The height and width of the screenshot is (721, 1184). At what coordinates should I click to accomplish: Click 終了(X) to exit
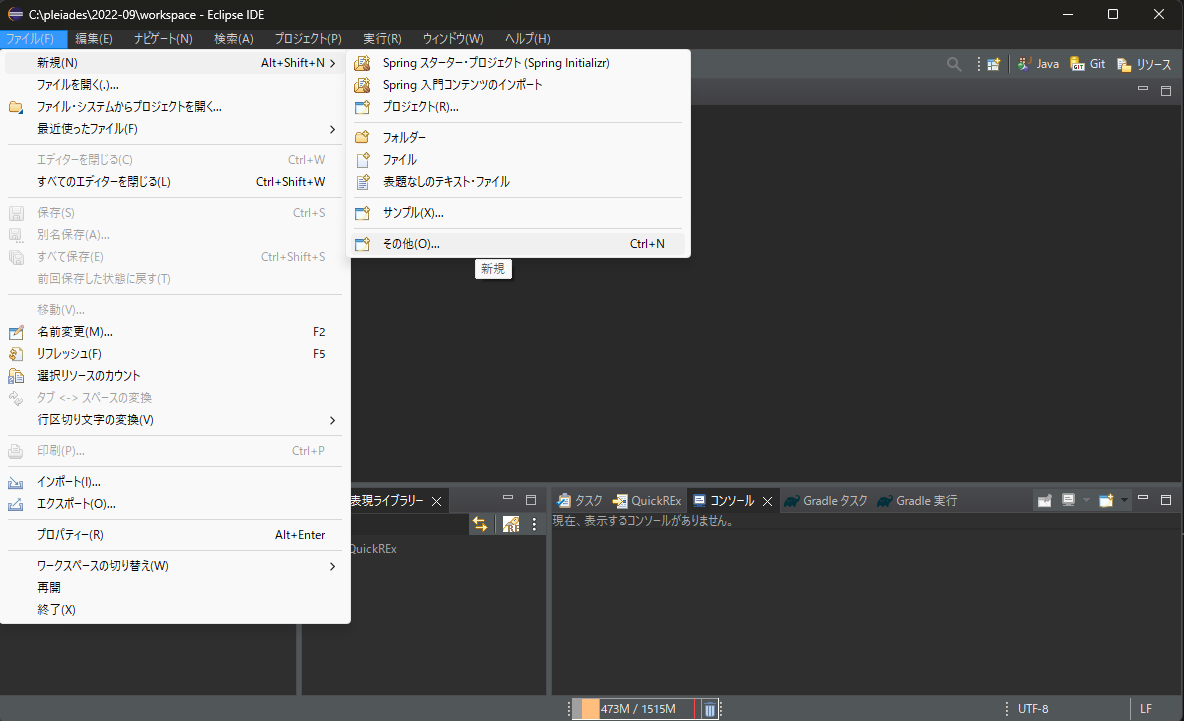(175, 609)
